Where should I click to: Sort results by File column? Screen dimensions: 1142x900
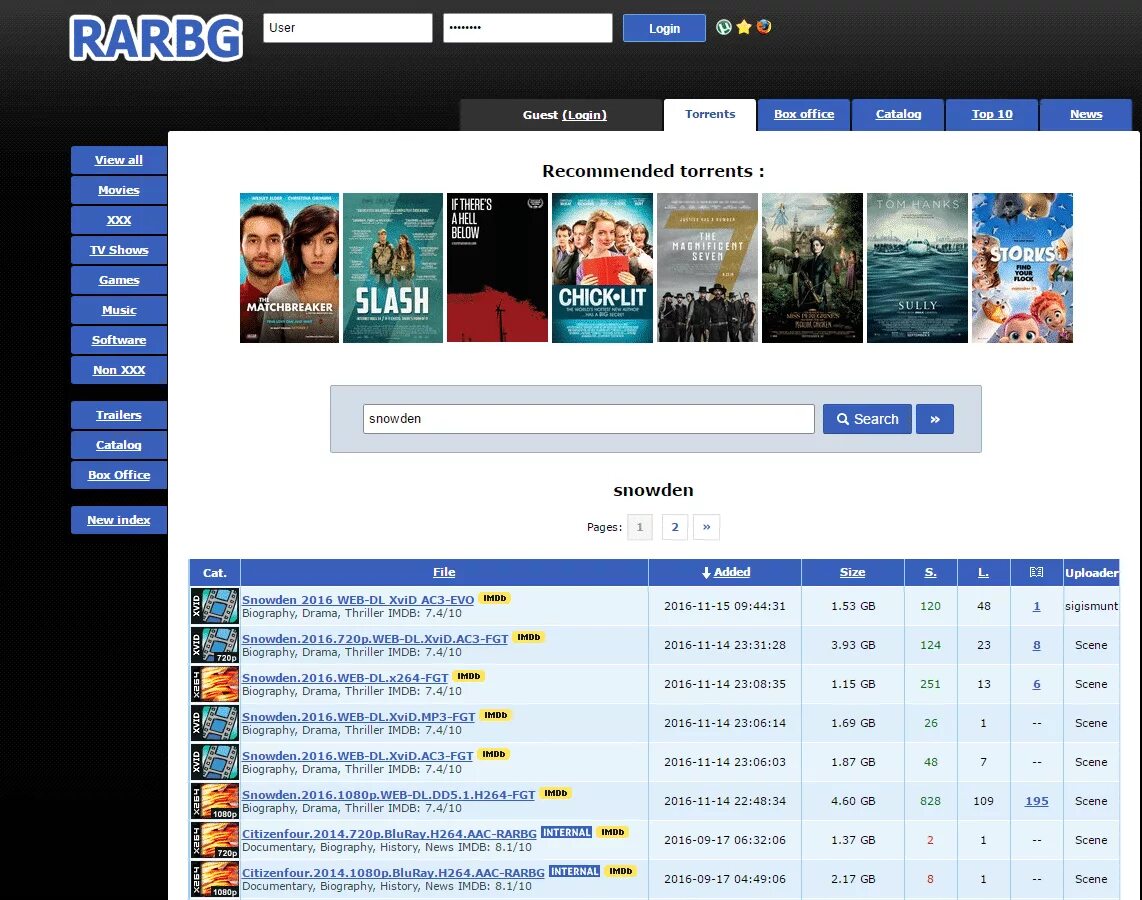(x=444, y=572)
